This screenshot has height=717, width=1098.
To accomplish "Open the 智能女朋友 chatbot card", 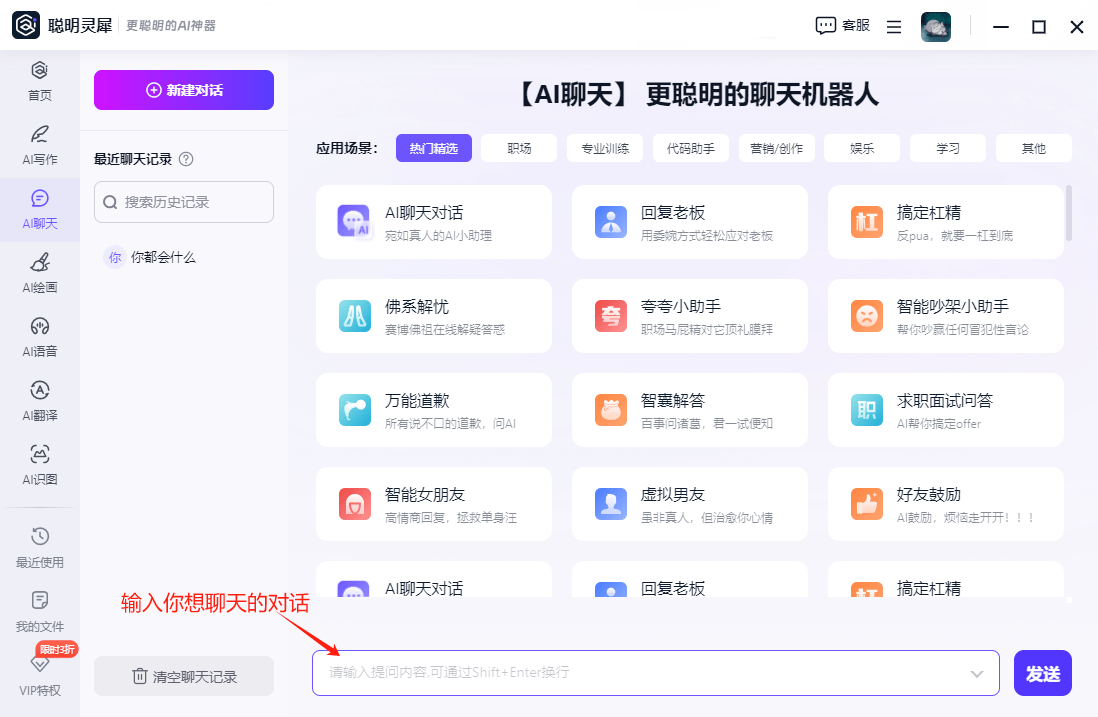I will [433, 504].
